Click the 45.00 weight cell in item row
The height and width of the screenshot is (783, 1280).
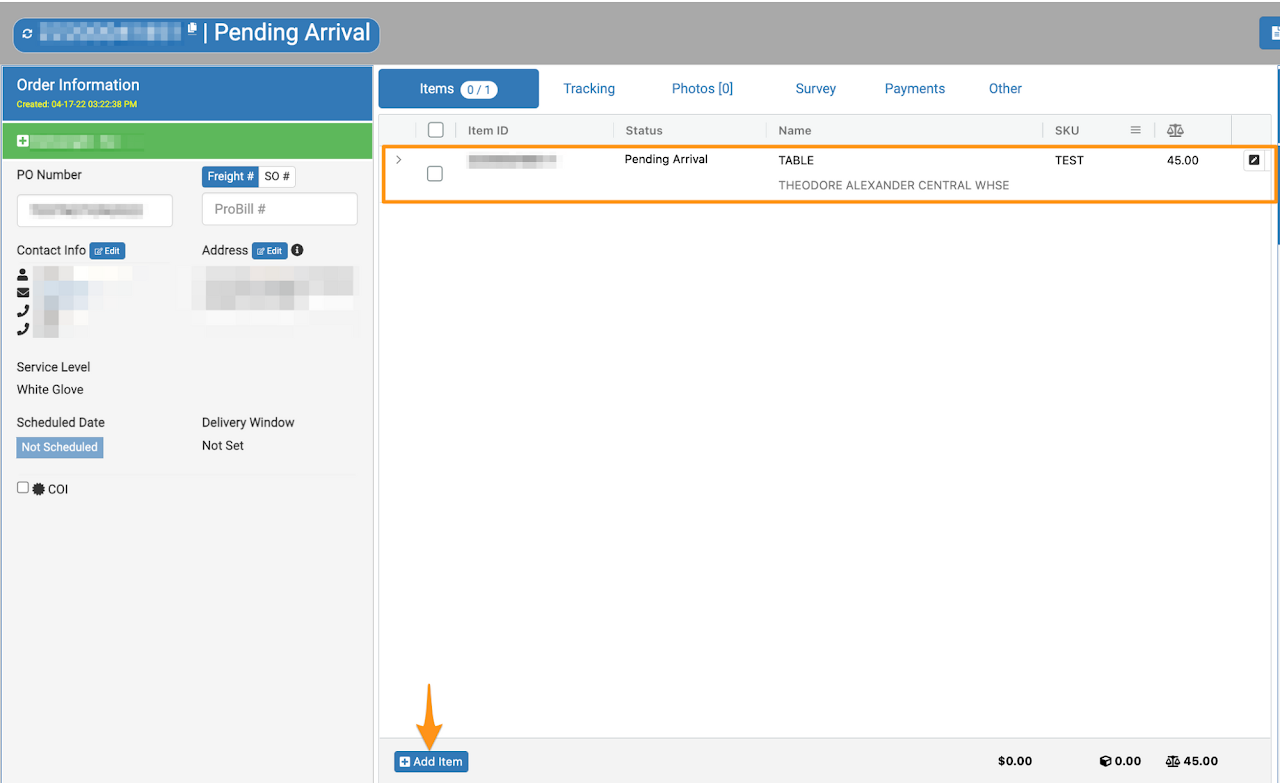(1182, 160)
